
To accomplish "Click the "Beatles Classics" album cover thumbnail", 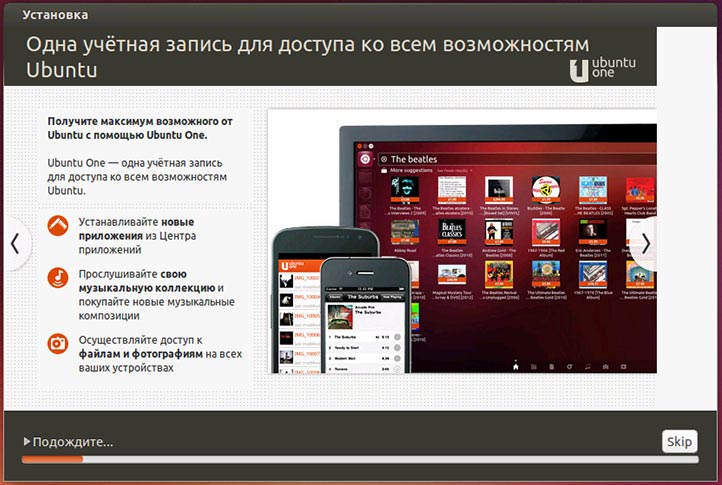I will (452, 230).
